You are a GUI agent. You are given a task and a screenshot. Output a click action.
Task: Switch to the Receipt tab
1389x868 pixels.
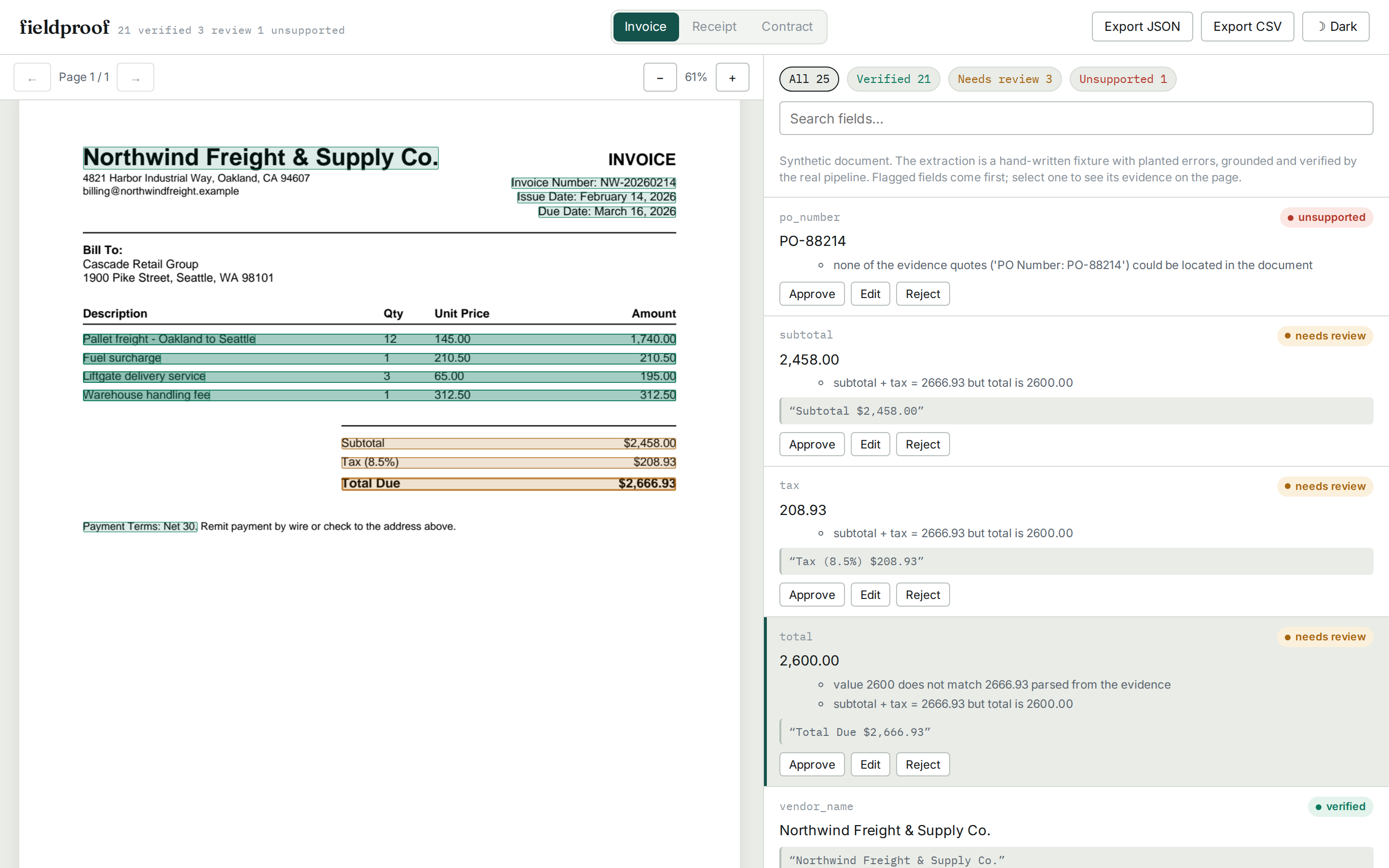(714, 27)
